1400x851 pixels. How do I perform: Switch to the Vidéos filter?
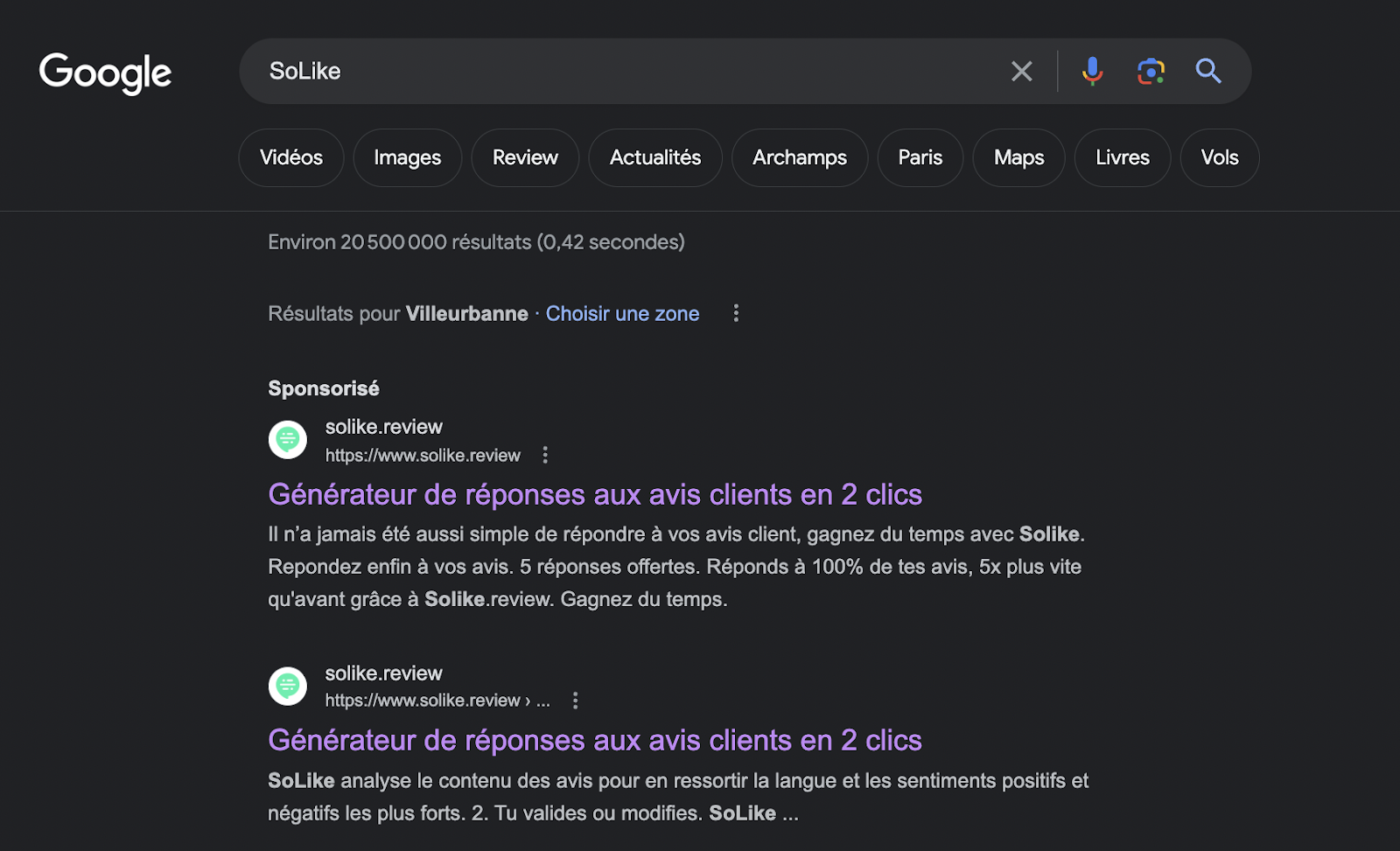(291, 157)
